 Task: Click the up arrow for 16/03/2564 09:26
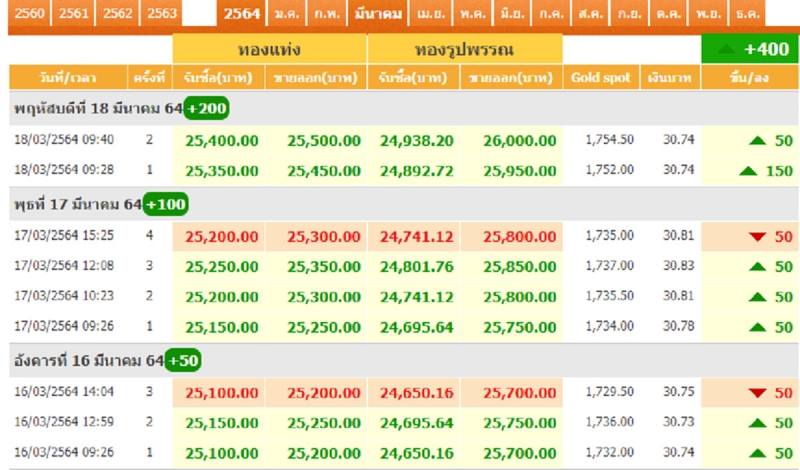click(x=756, y=453)
